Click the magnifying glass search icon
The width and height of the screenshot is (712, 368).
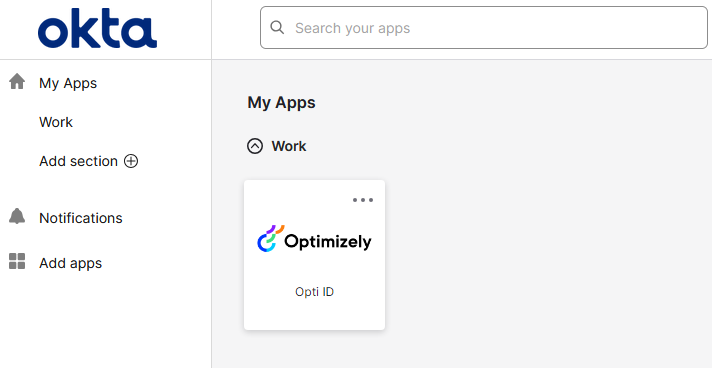[x=277, y=28]
